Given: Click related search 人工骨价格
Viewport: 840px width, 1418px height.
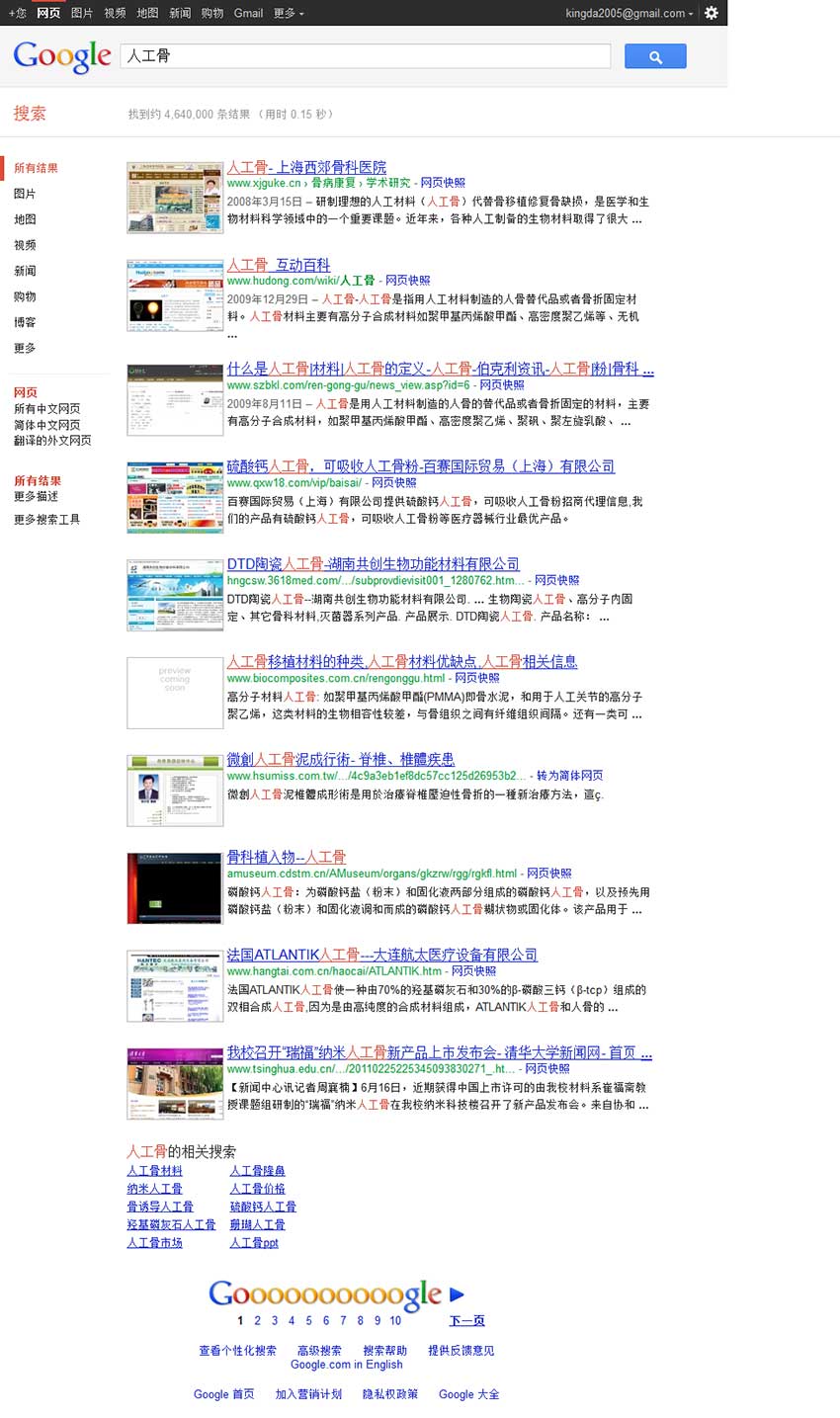Looking at the screenshot, I should click(x=258, y=1189).
